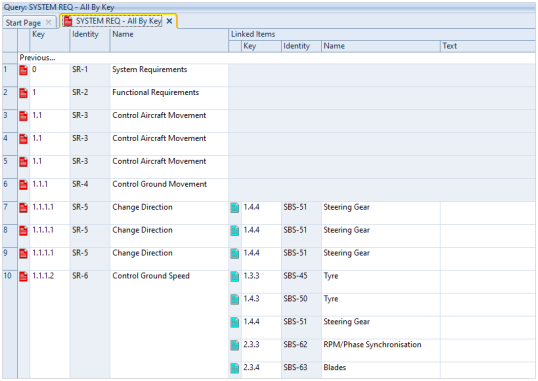This screenshot has height=381, width=538.
Task: Click teal linked item icon in row 9
Action: pyautogui.click(x=235, y=254)
